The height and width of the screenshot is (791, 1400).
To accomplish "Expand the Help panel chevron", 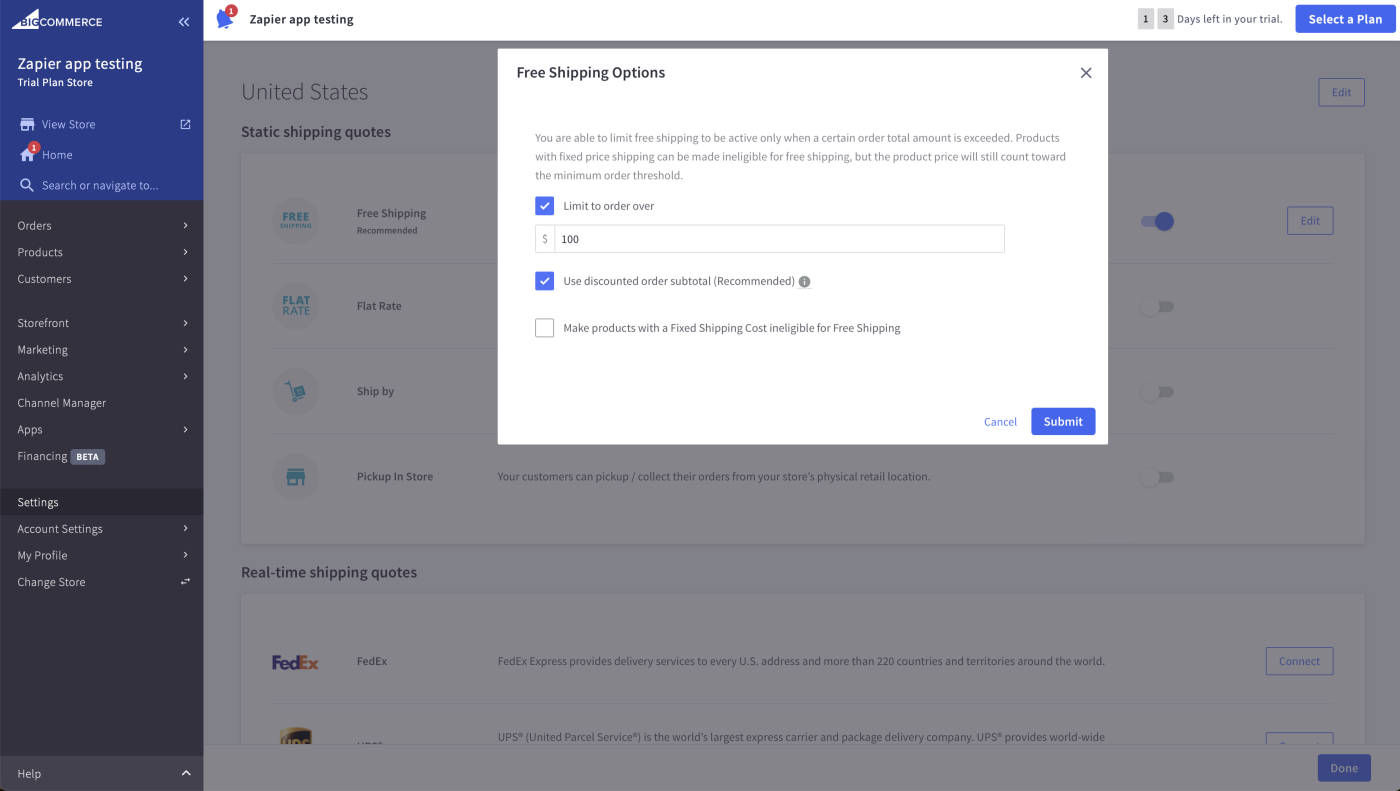I will click(186, 774).
